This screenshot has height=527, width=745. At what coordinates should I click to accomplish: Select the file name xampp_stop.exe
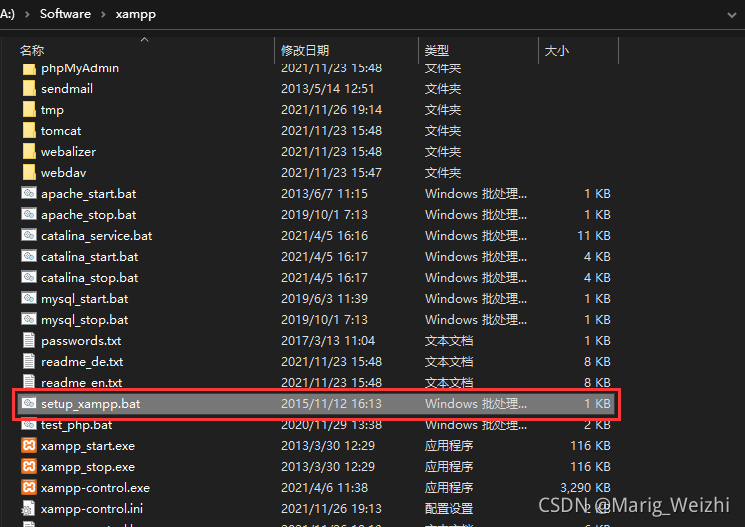pos(88,467)
